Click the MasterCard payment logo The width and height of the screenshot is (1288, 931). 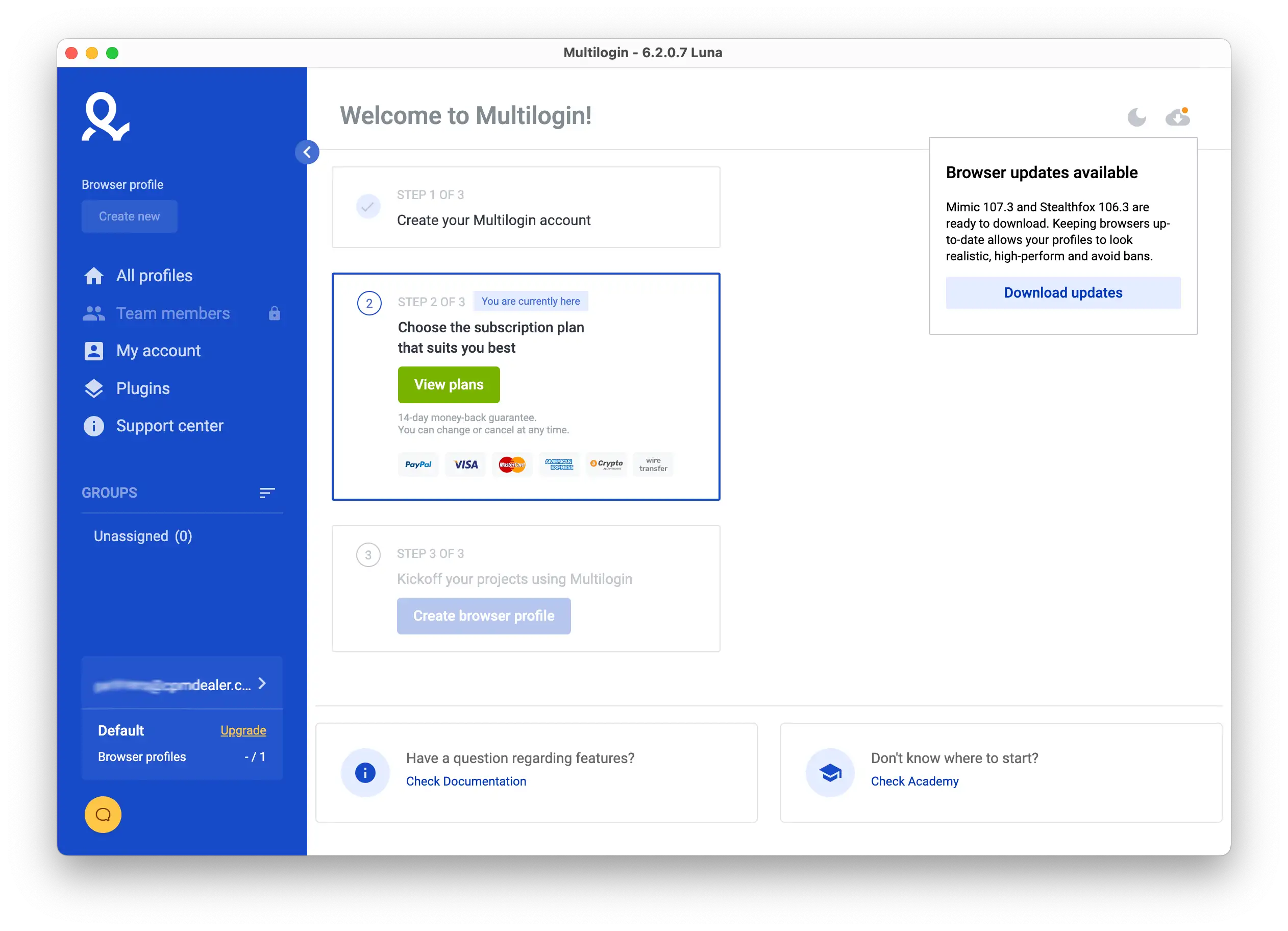[512, 464]
